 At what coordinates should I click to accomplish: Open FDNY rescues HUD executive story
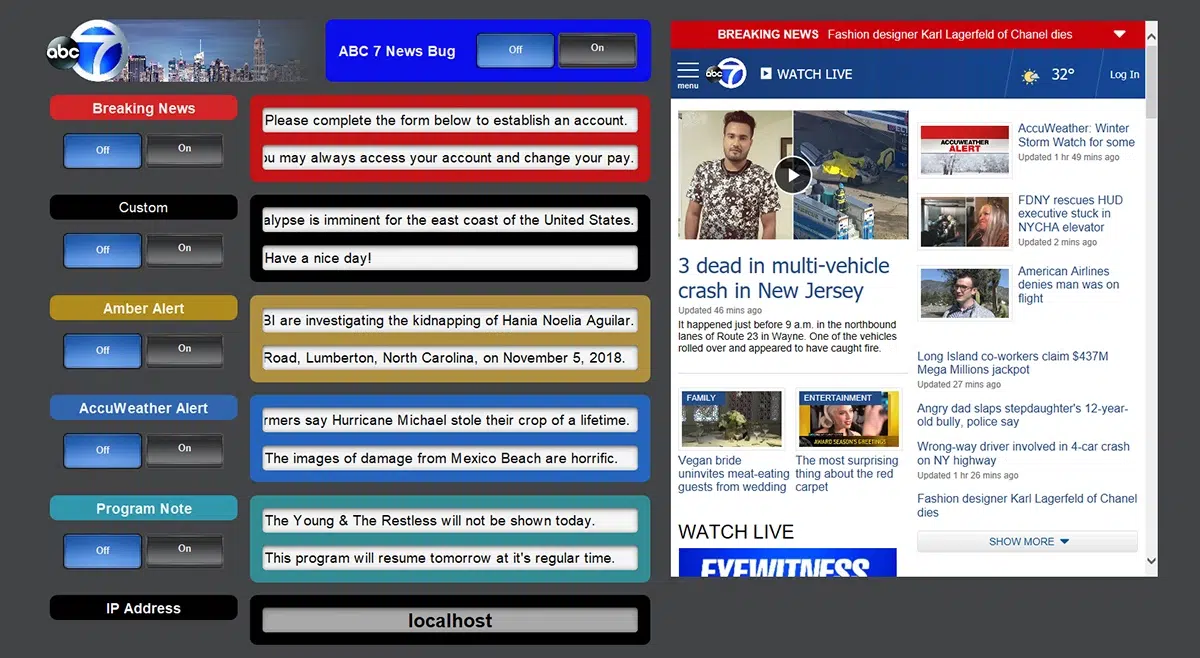click(x=1070, y=213)
